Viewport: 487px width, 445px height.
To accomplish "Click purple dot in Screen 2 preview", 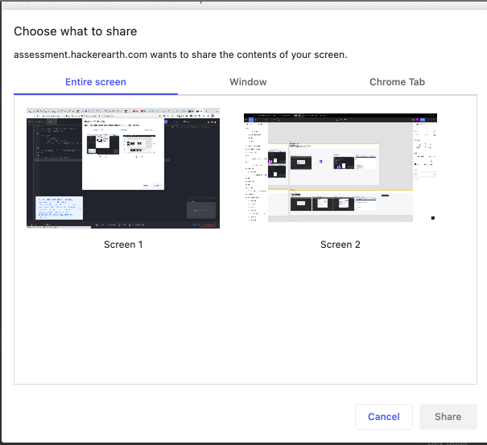I will [x=321, y=161].
